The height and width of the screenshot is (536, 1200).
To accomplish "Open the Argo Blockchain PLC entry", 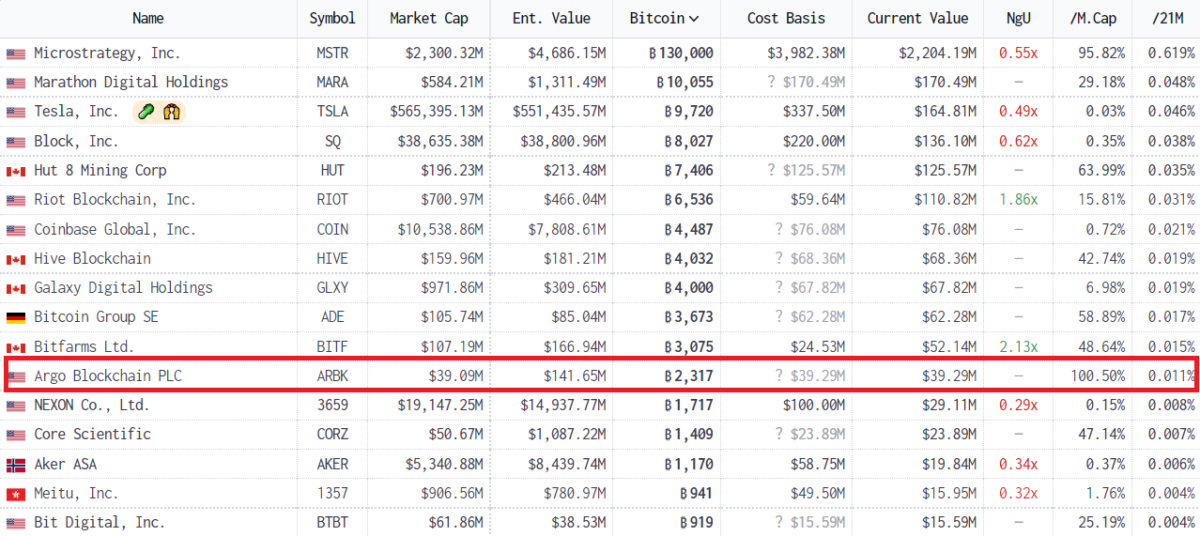I will click(x=108, y=376).
